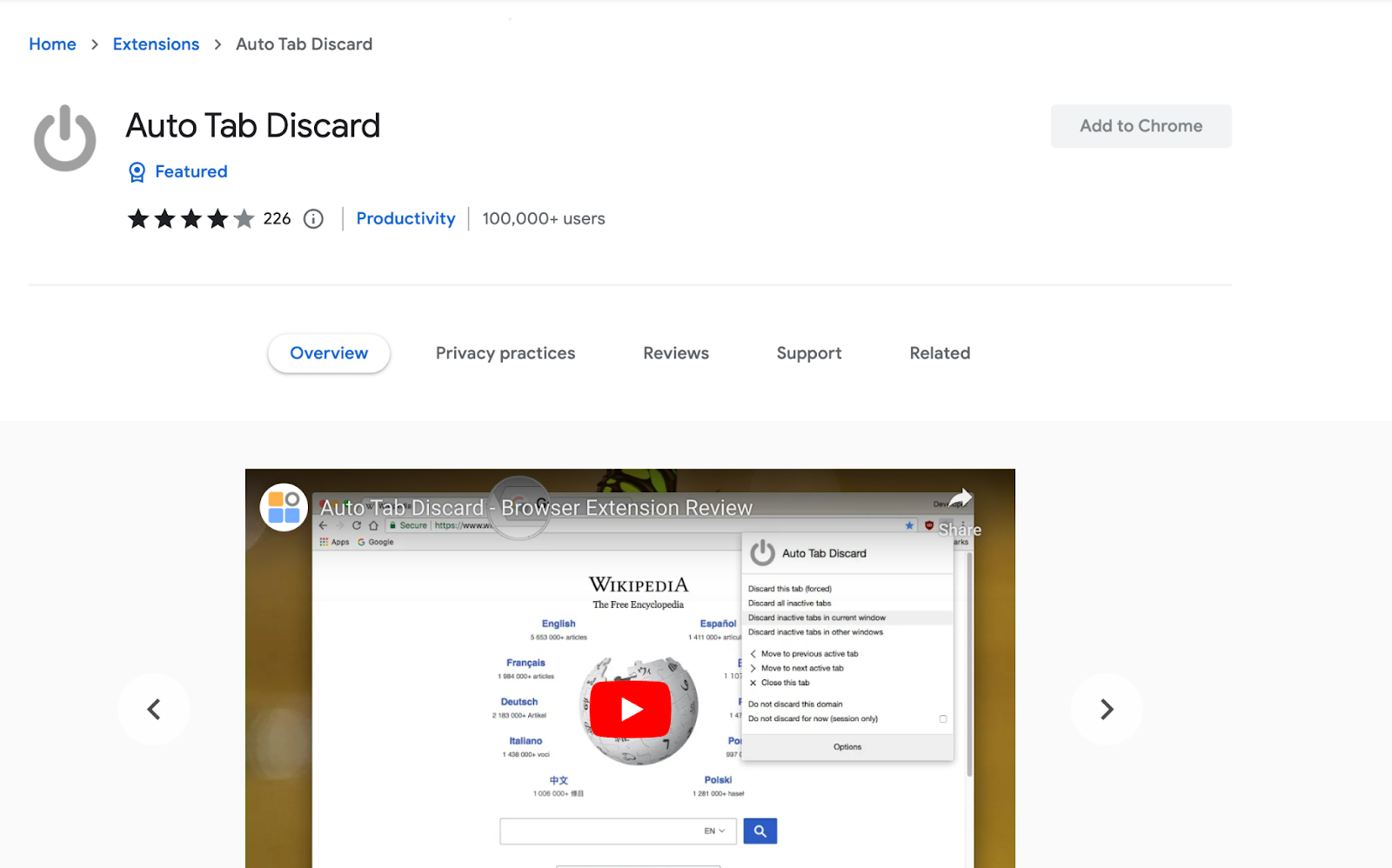Click the video channel avatar icon
Screen dimensions: 1392x868
[x=284, y=508]
